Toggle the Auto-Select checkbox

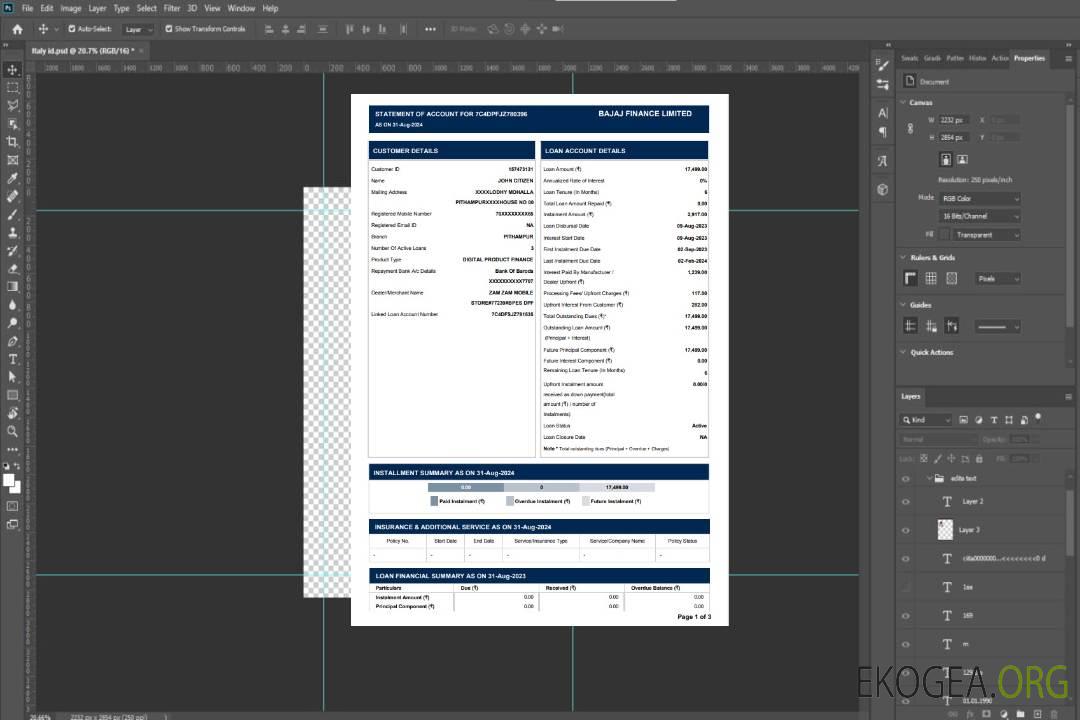(x=72, y=29)
